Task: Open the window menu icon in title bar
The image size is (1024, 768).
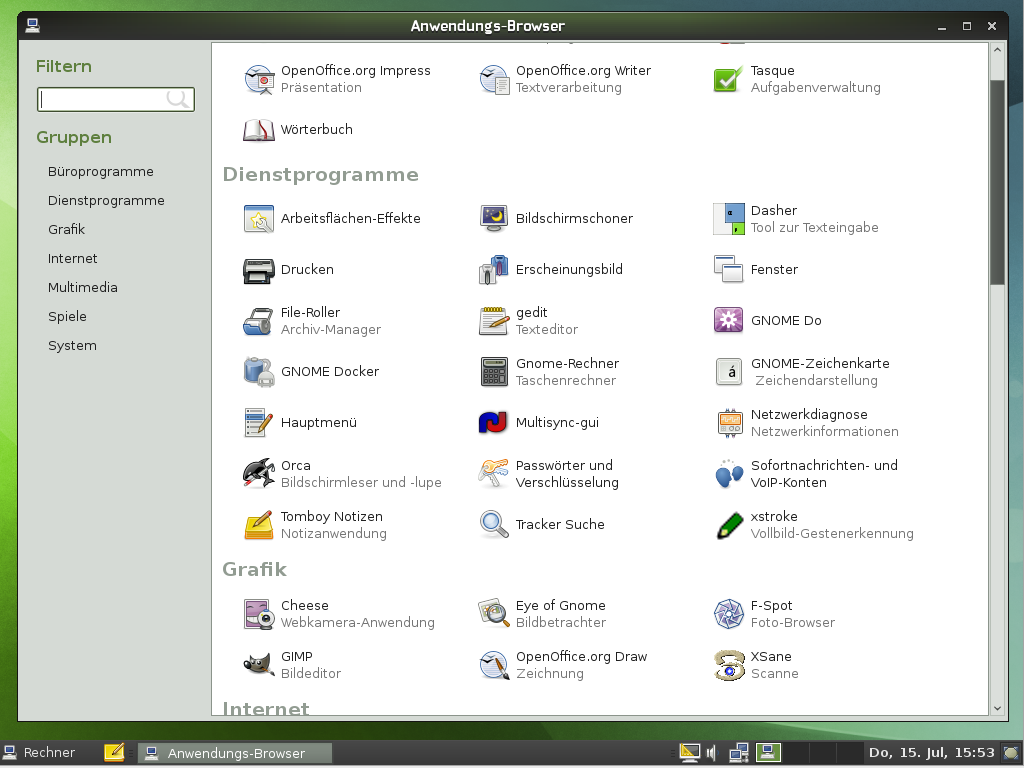Action: [x=33, y=26]
